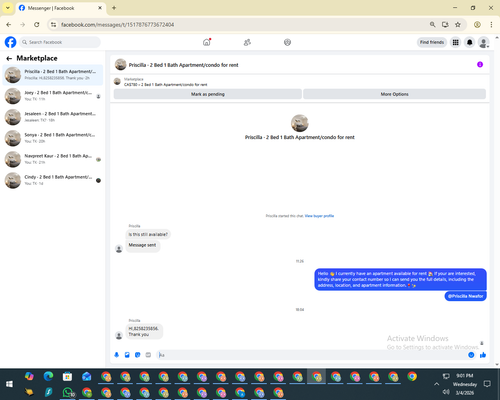Open Microsoft Edge from the taskbar

click(x=48, y=376)
